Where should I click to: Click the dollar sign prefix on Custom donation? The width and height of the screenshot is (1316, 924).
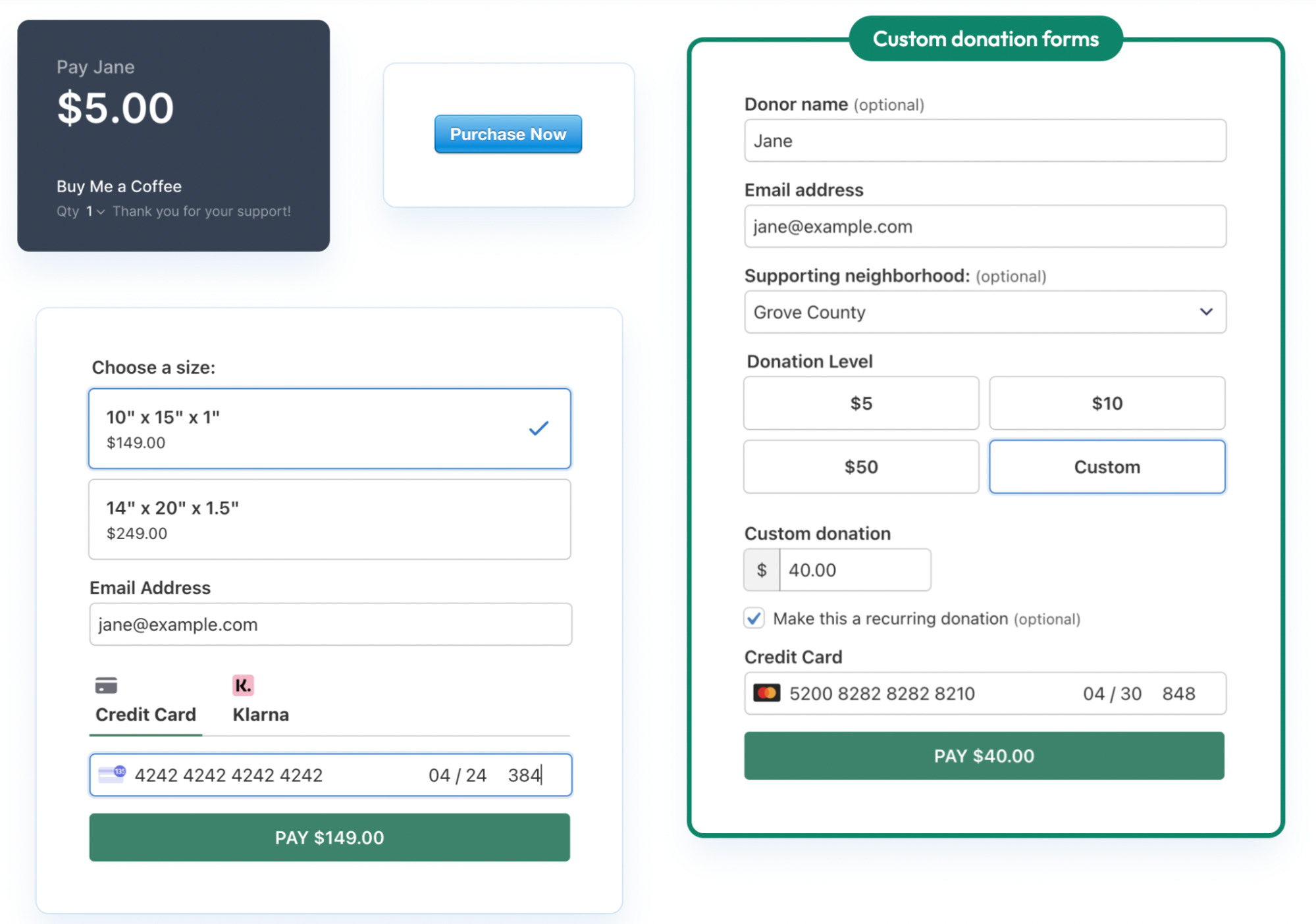point(761,569)
